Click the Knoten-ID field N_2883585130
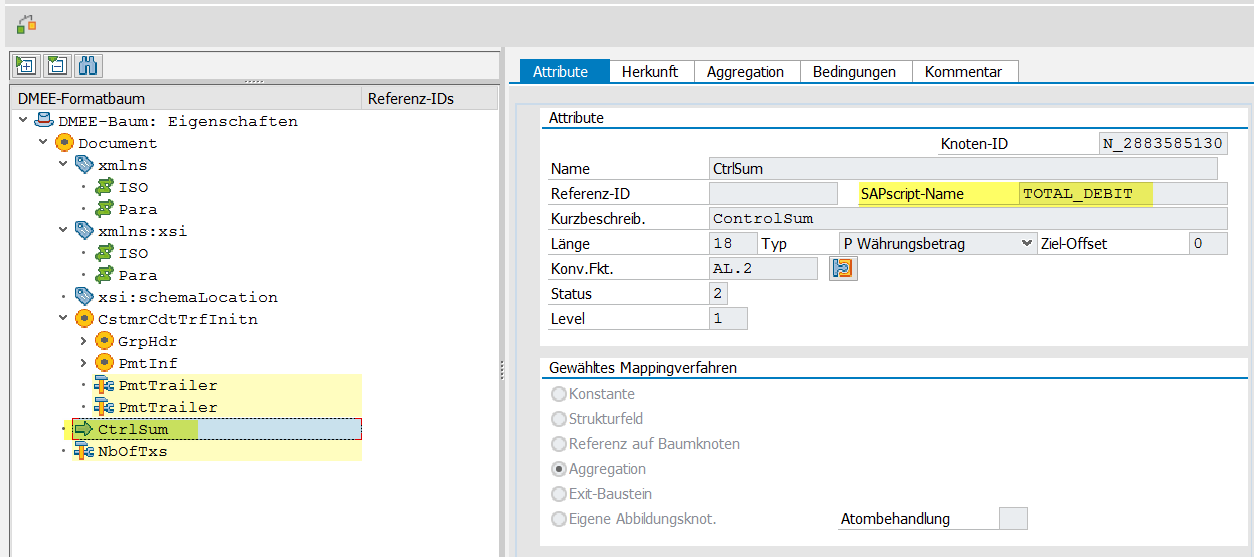The height and width of the screenshot is (557, 1254). click(x=1163, y=143)
